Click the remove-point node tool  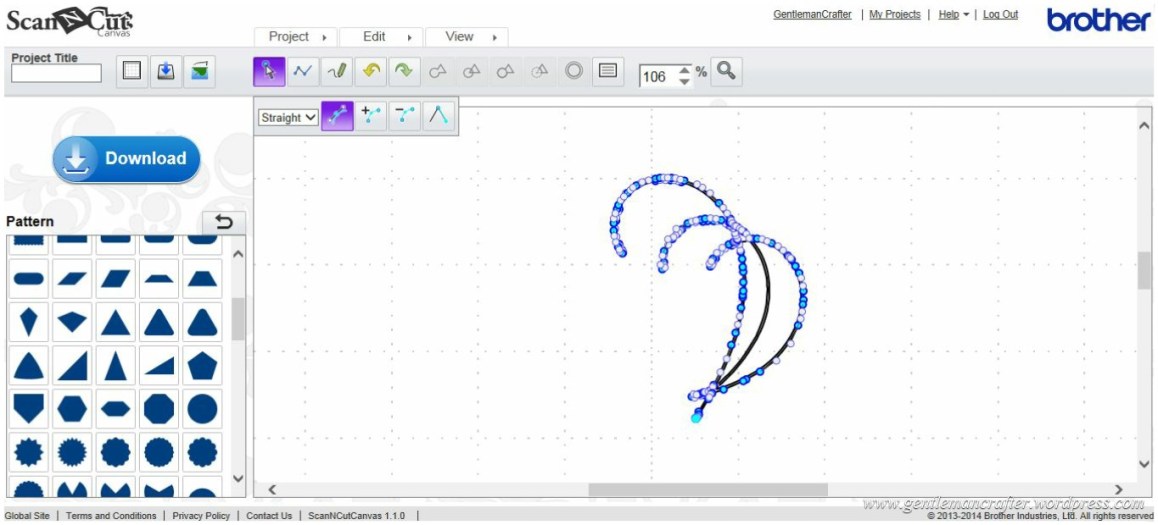point(405,116)
